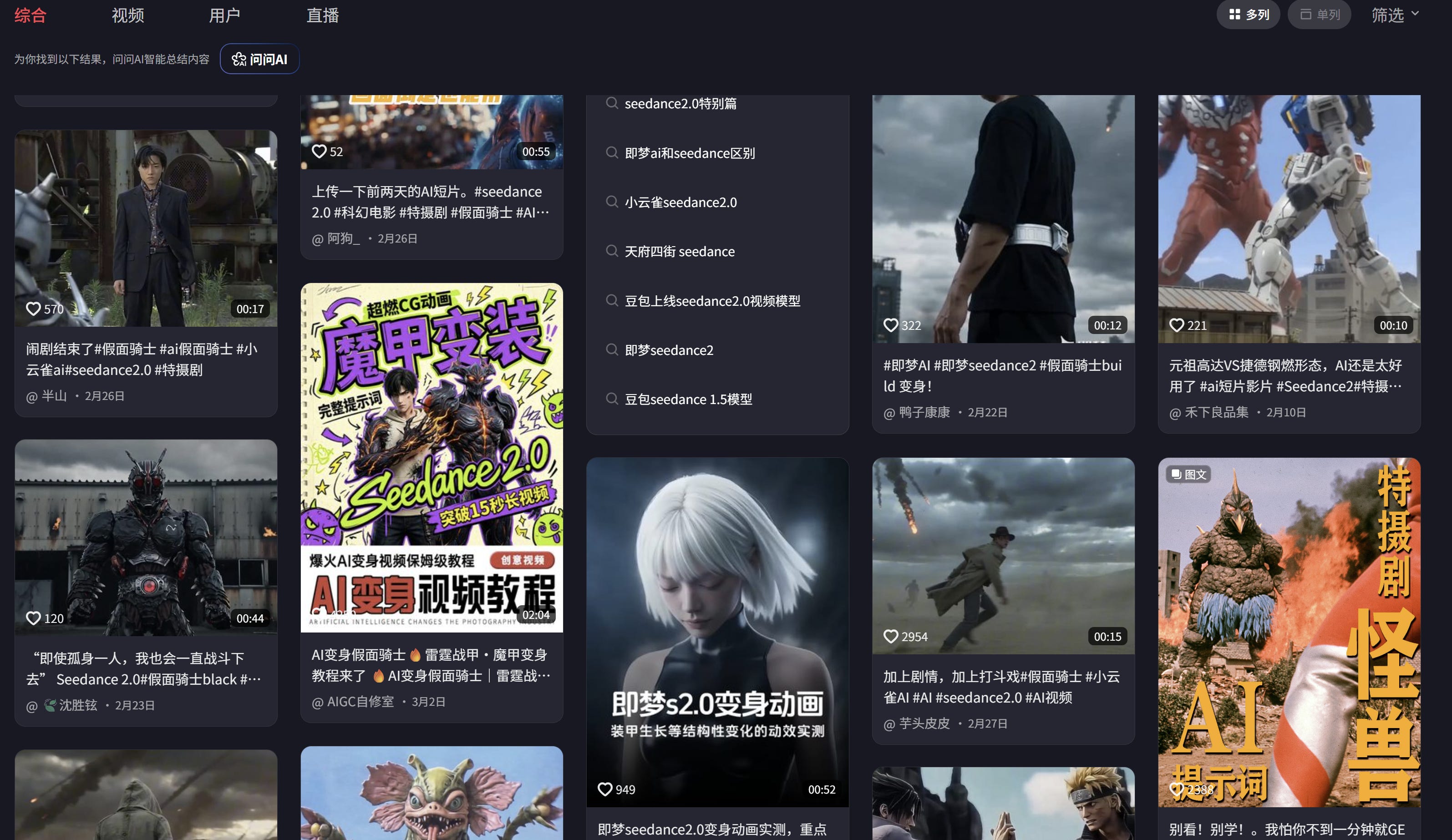1452x840 pixels.
Task: Click search icon beside 即梦ai和seedance区别
Action: pyautogui.click(x=612, y=152)
